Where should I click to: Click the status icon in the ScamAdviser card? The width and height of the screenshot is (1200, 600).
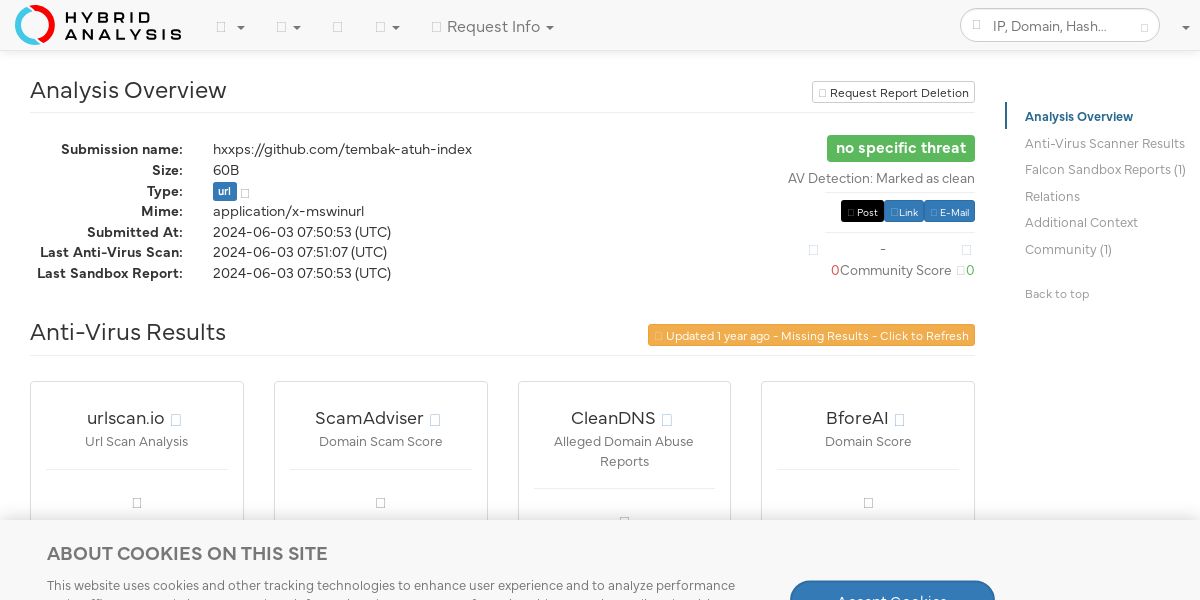coord(380,503)
